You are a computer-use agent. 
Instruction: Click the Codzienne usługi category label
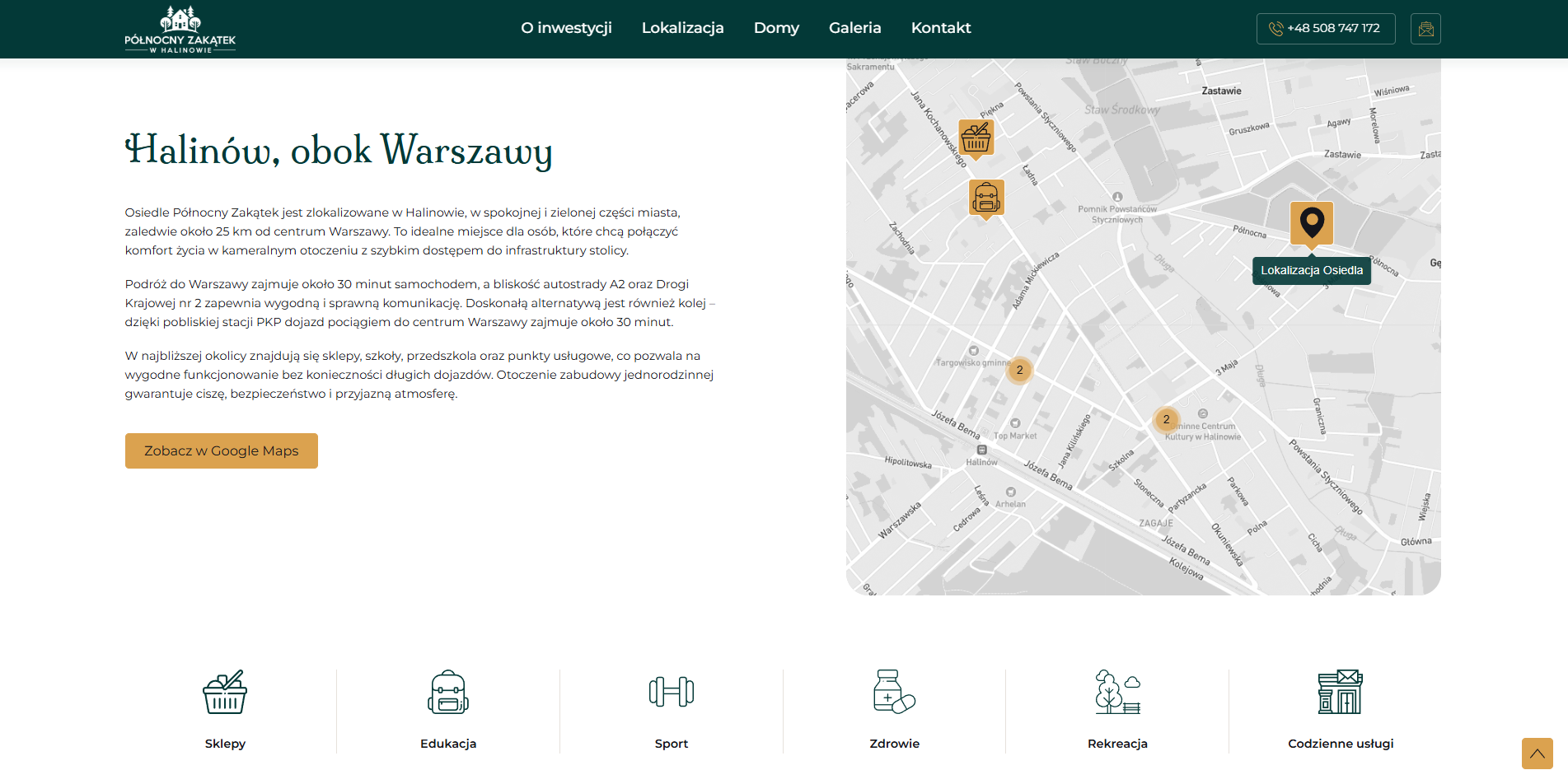pyautogui.click(x=1341, y=744)
